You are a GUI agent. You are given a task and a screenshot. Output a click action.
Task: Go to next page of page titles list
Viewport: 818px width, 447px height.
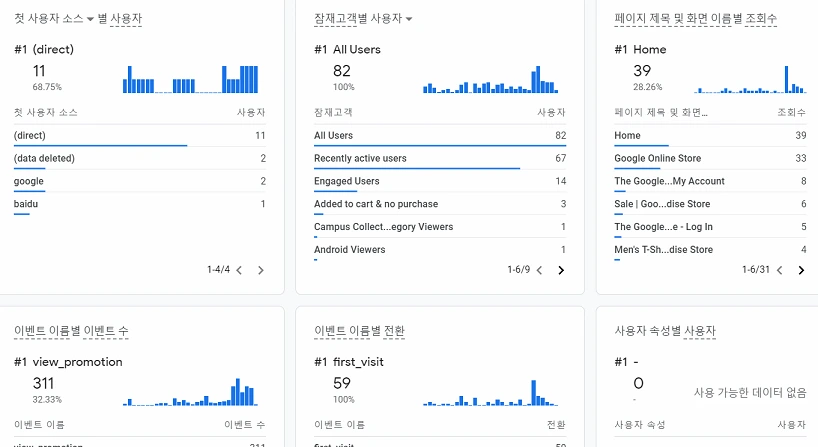point(801,270)
